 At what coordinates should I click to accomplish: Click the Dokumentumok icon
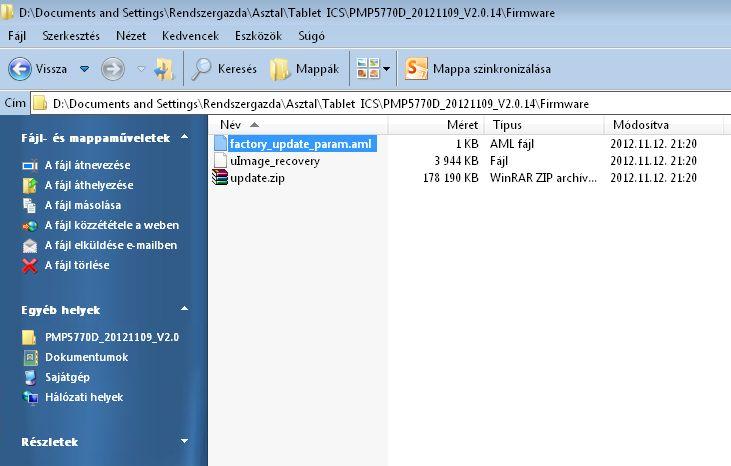30,357
